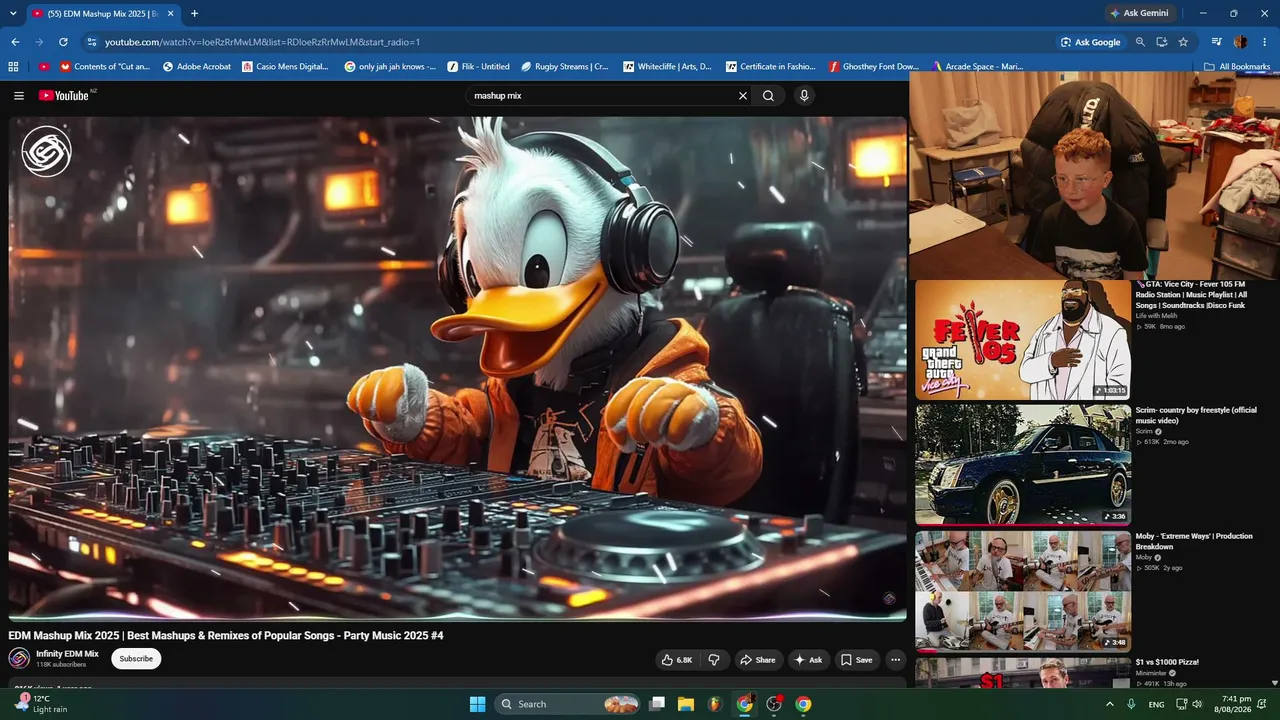Open Task View on the taskbar

(x=657, y=704)
